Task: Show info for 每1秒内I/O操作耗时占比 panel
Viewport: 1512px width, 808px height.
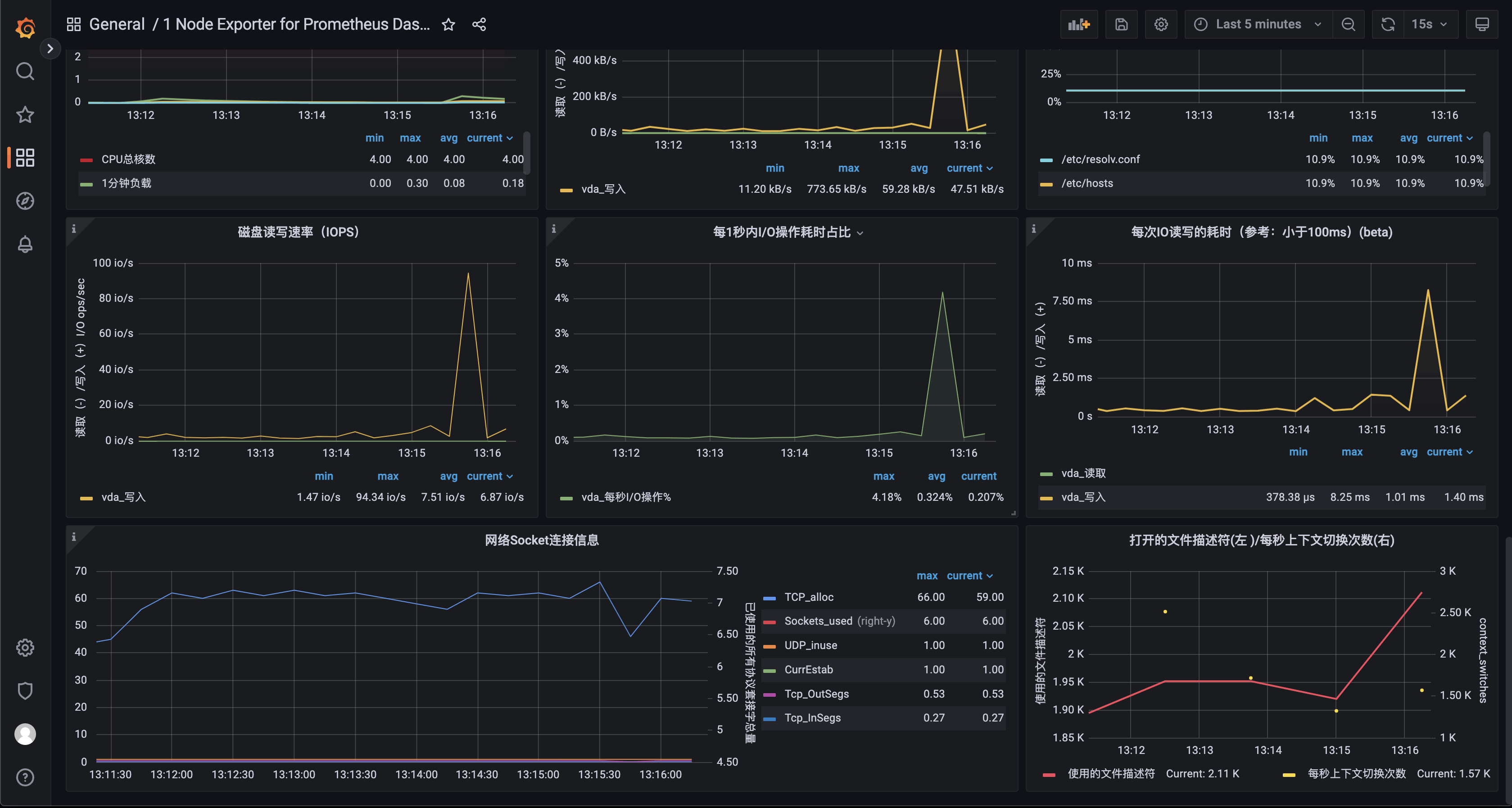Action: (553, 228)
